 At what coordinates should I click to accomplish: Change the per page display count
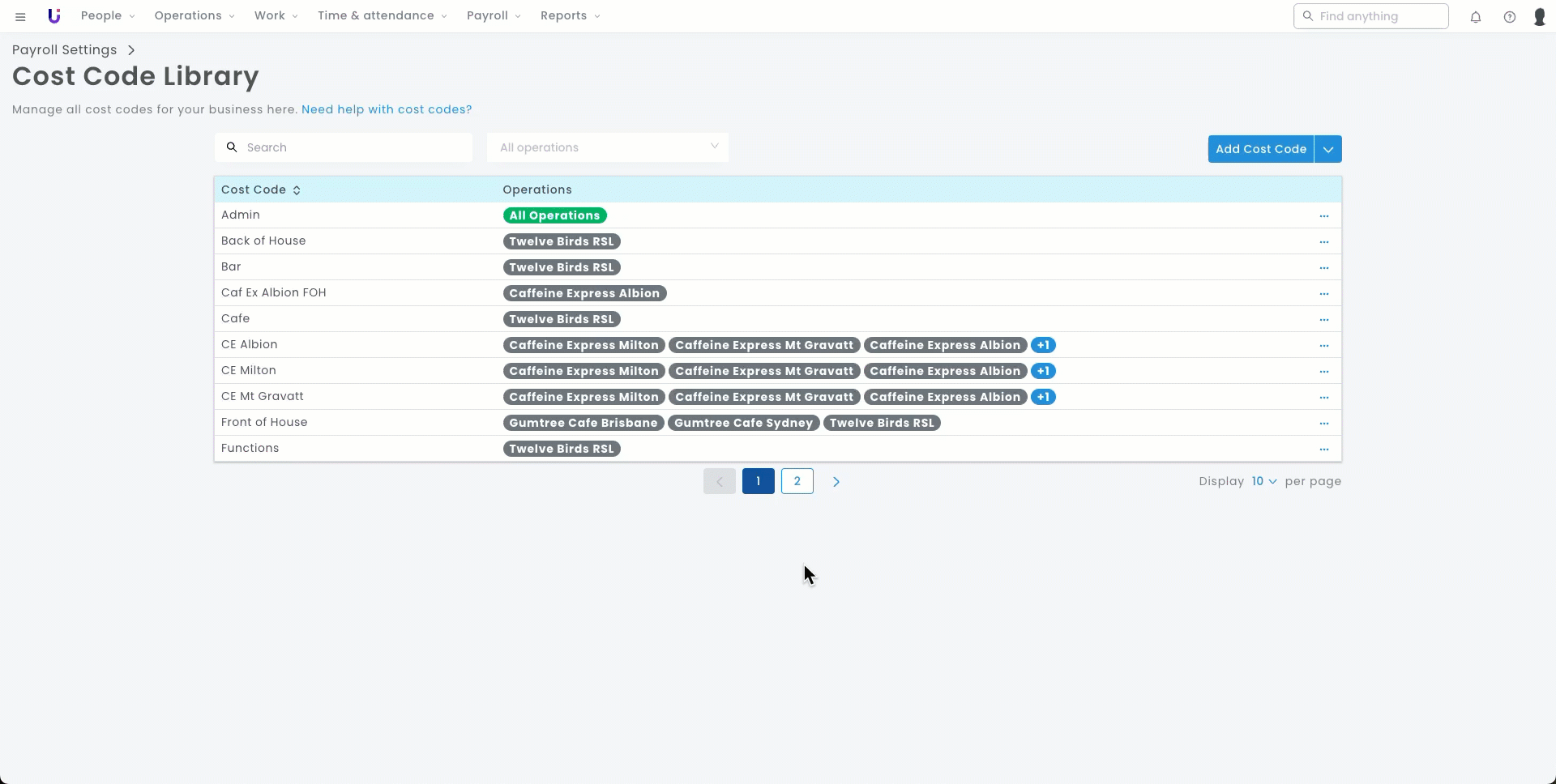(x=1263, y=482)
